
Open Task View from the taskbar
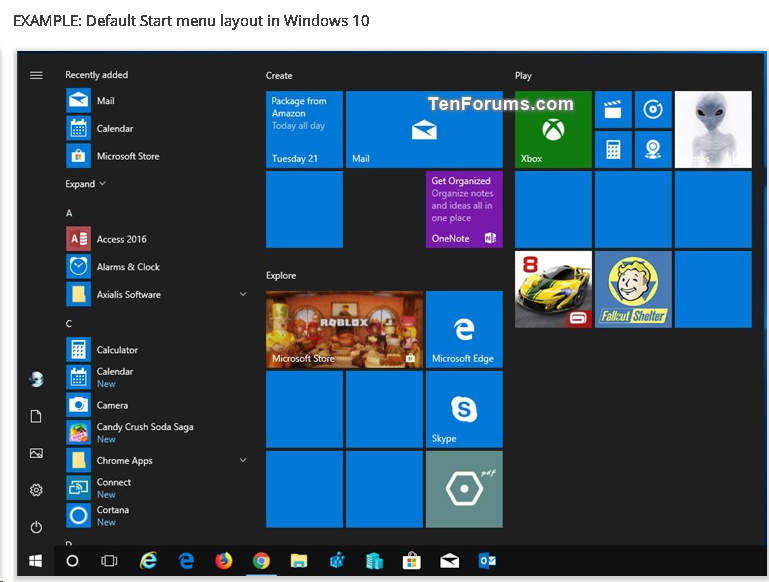tap(109, 560)
